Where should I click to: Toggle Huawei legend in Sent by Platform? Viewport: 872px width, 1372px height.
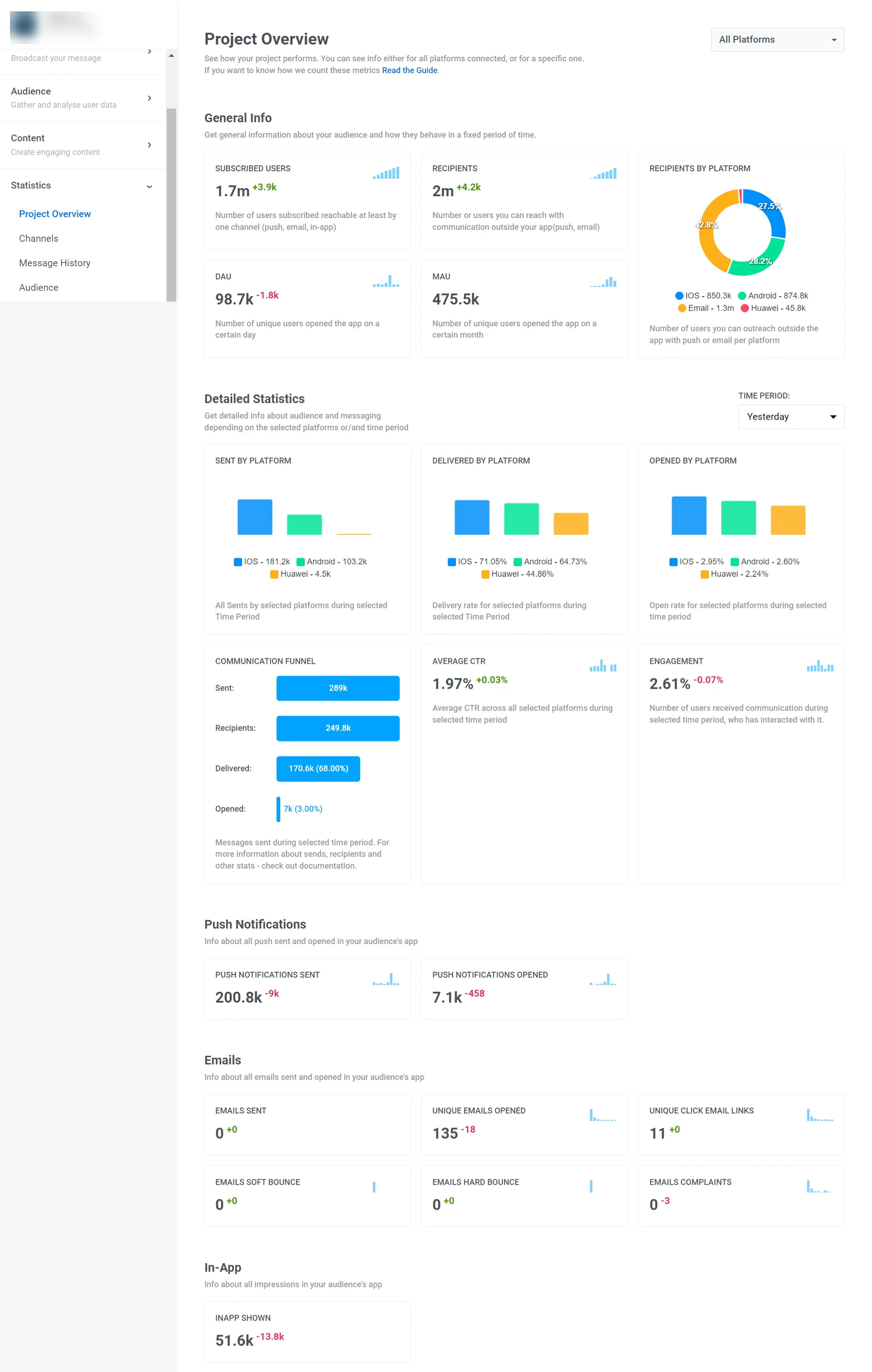point(300,574)
